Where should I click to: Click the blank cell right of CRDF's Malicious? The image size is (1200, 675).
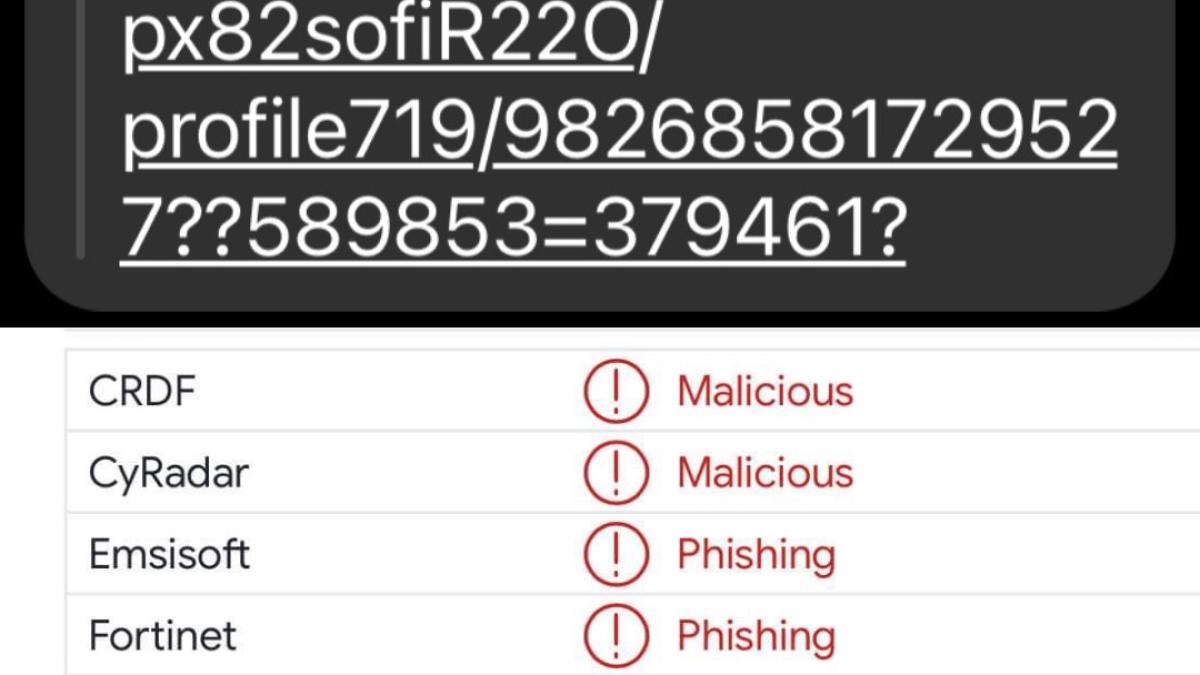click(x=1030, y=391)
